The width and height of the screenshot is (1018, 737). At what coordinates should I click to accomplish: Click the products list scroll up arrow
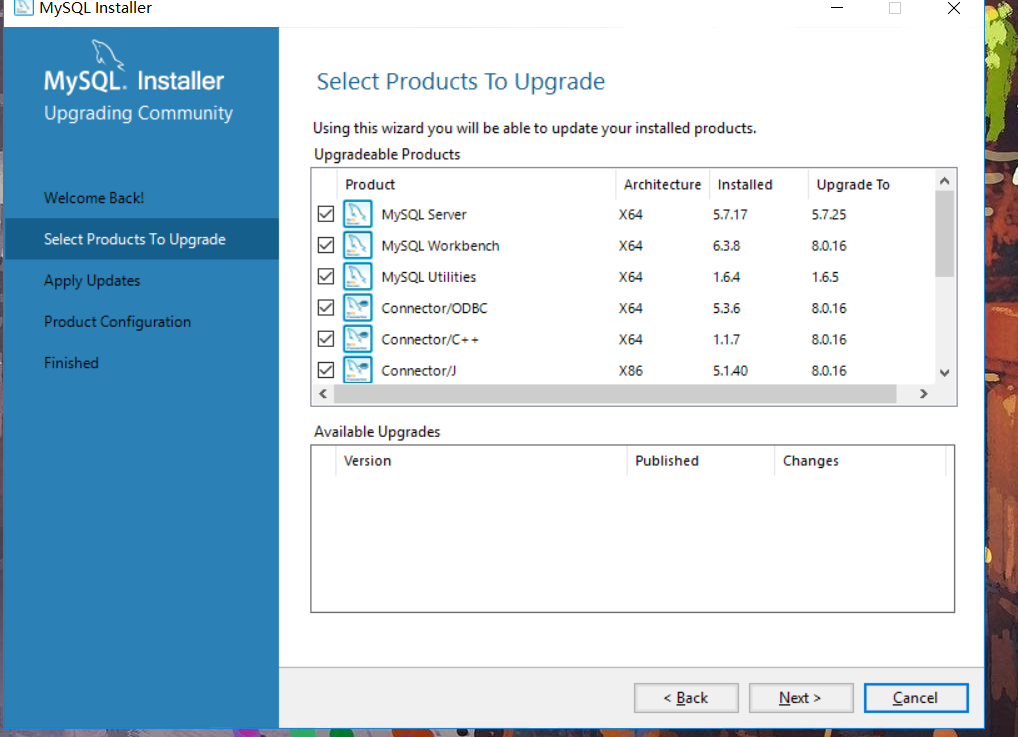(x=945, y=181)
